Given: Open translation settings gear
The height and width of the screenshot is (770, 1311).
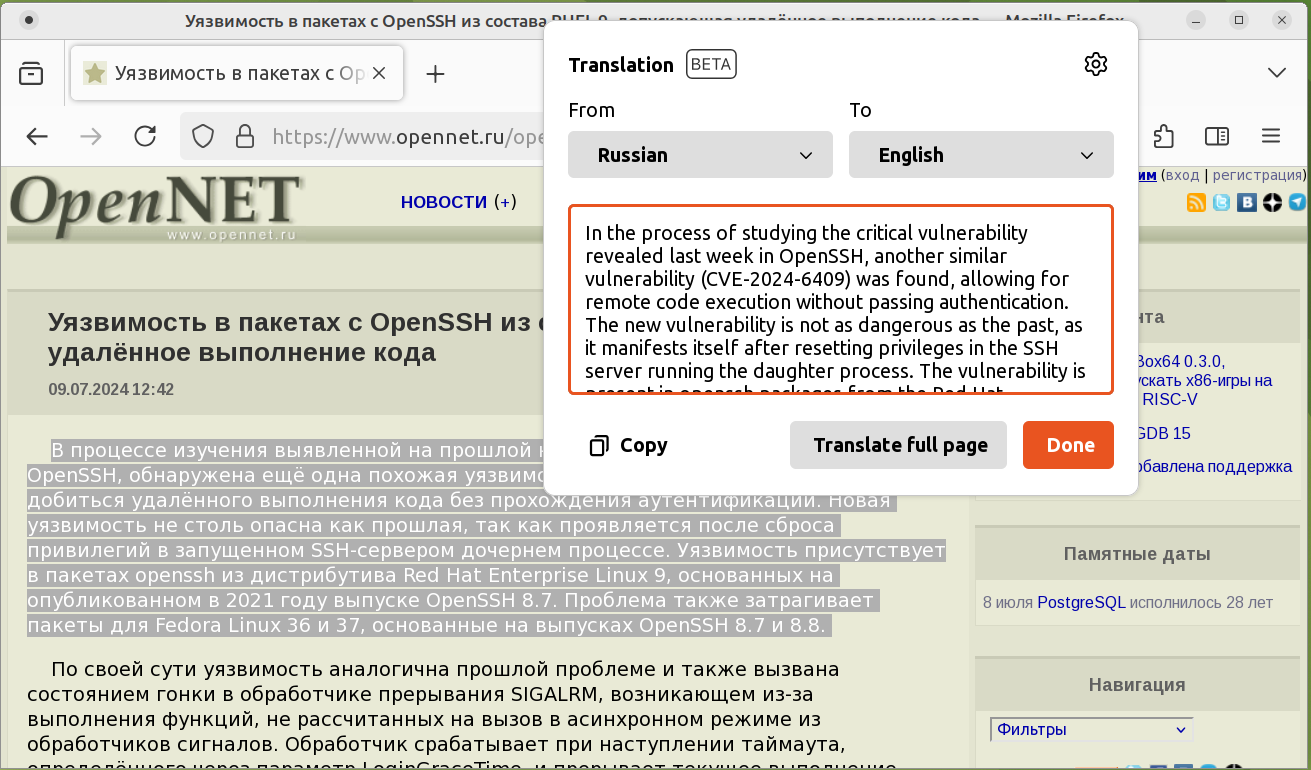Looking at the screenshot, I should point(1096,65).
